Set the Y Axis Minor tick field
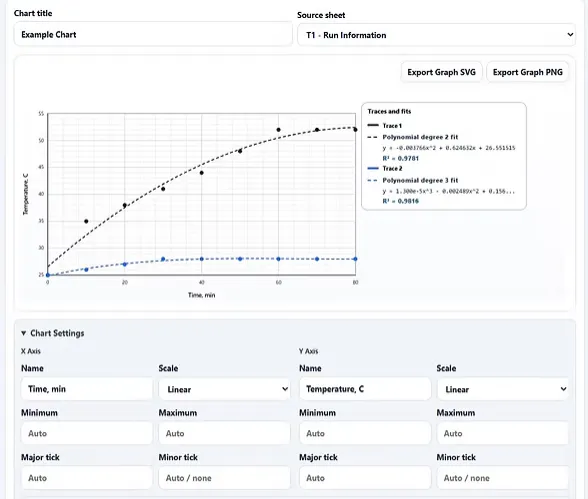Screen dimensions: 588x499 (x=502, y=478)
